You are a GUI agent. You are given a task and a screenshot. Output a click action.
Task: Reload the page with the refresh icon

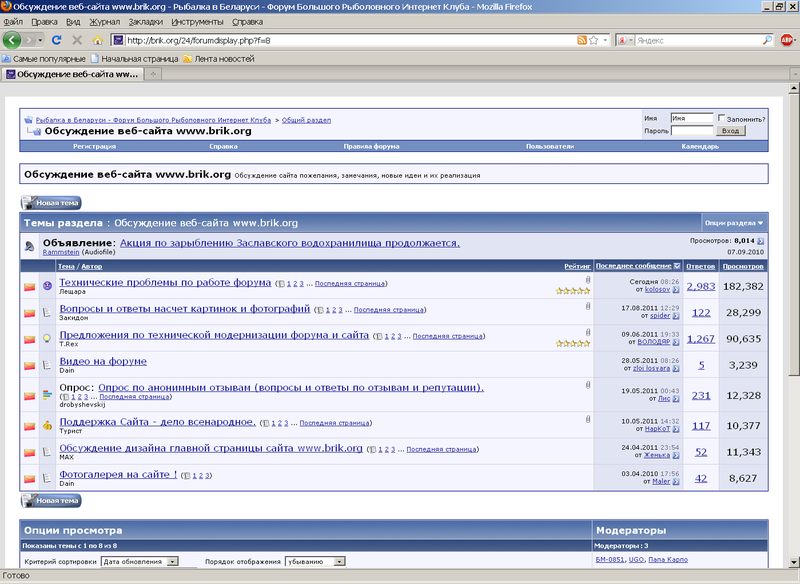pyautogui.click(x=57, y=40)
